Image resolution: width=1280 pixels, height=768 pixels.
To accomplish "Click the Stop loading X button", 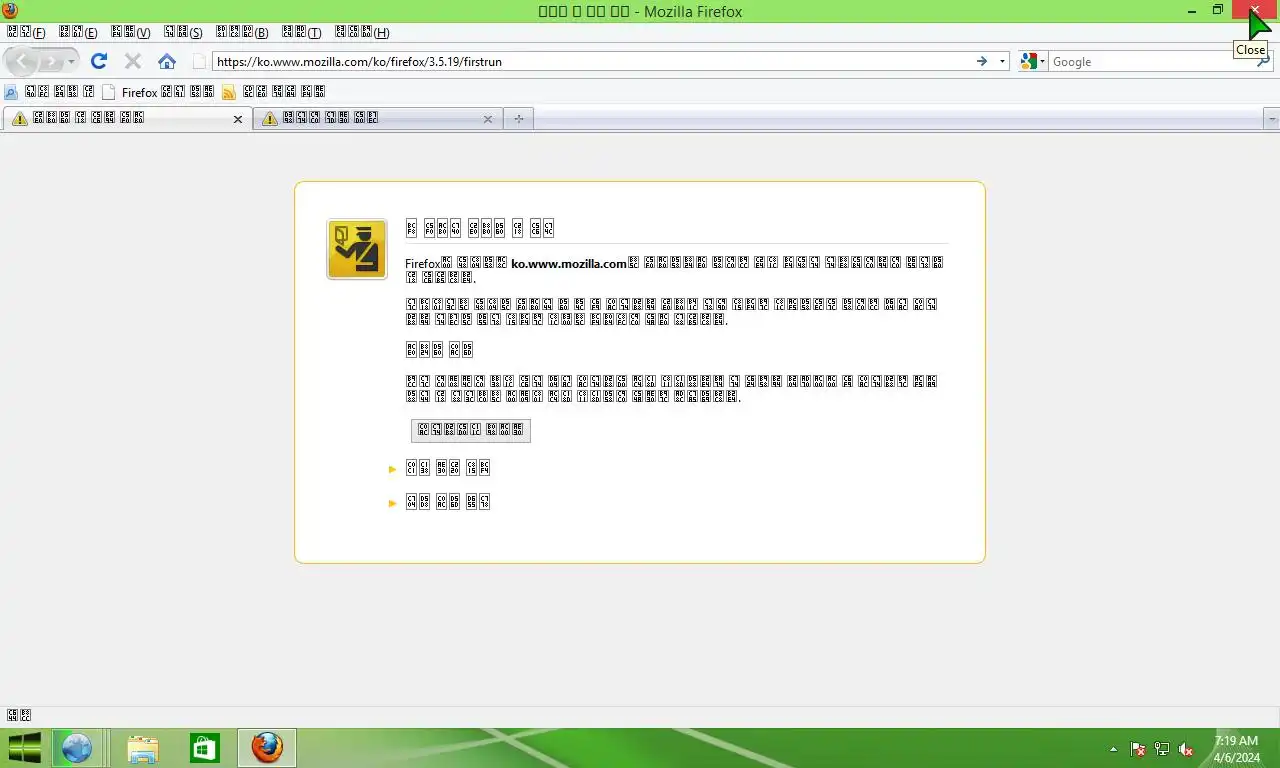I will 133,61.
